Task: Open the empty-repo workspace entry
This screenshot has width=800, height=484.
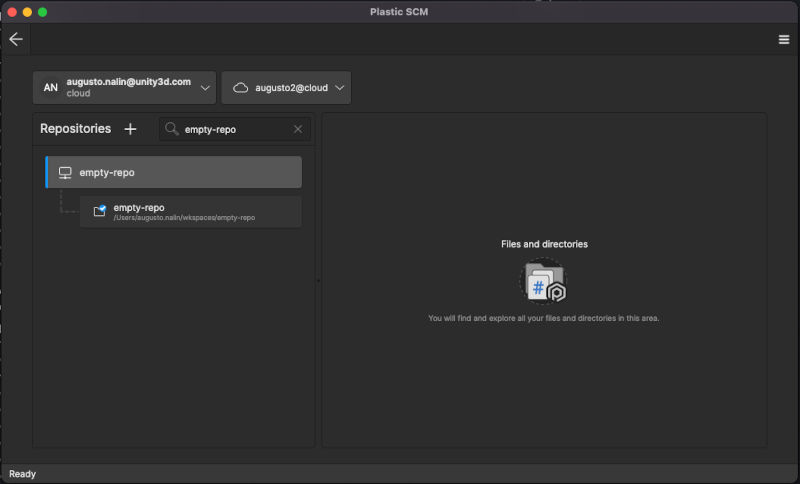Action: 191,212
